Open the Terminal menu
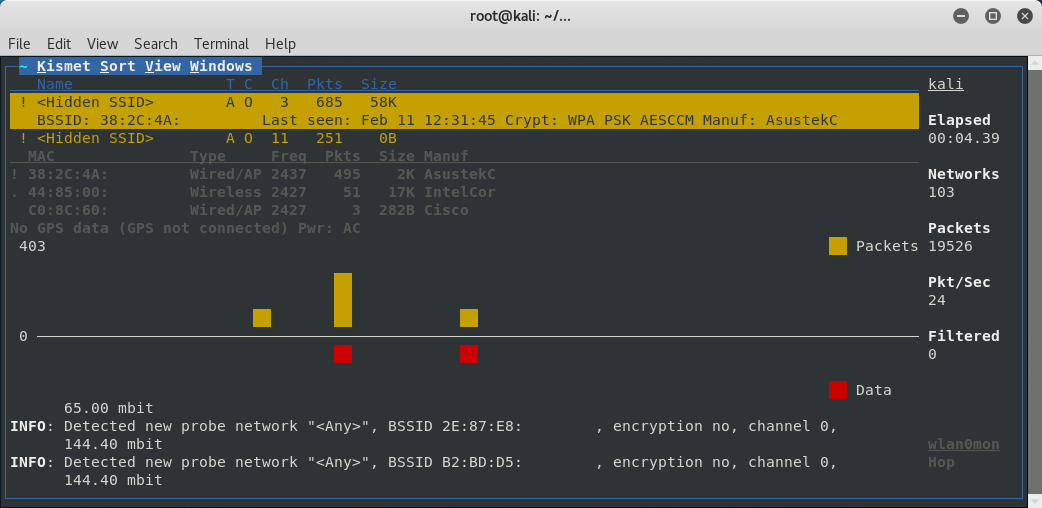The width and height of the screenshot is (1042, 508). [221, 44]
